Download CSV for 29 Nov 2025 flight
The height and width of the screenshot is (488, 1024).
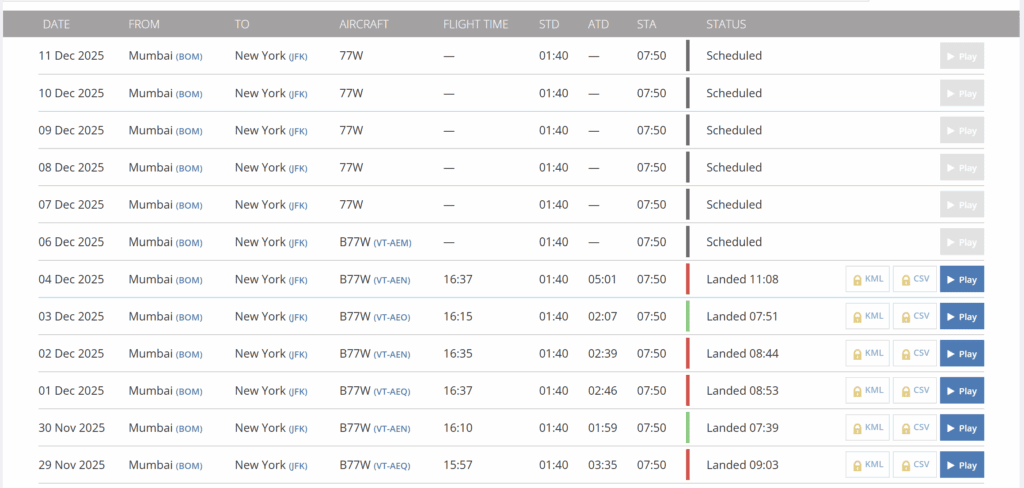coord(915,465)
